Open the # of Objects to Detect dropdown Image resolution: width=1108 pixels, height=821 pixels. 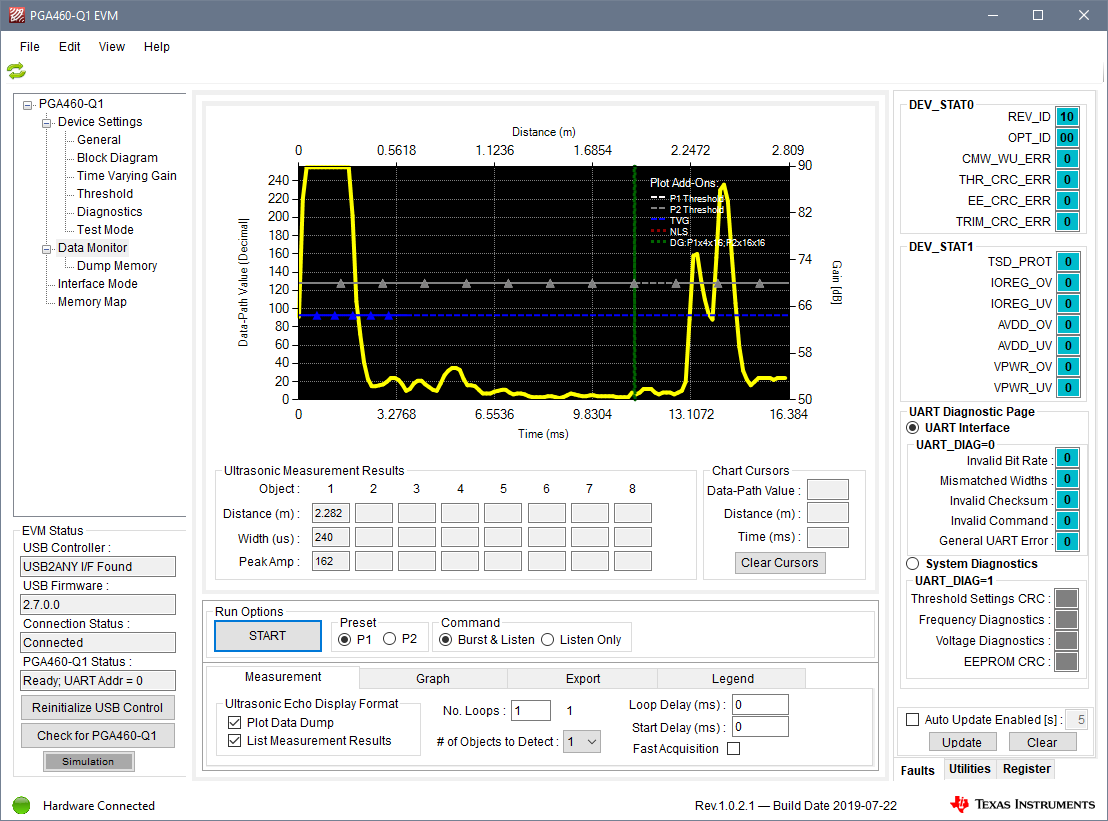(582, 741)
